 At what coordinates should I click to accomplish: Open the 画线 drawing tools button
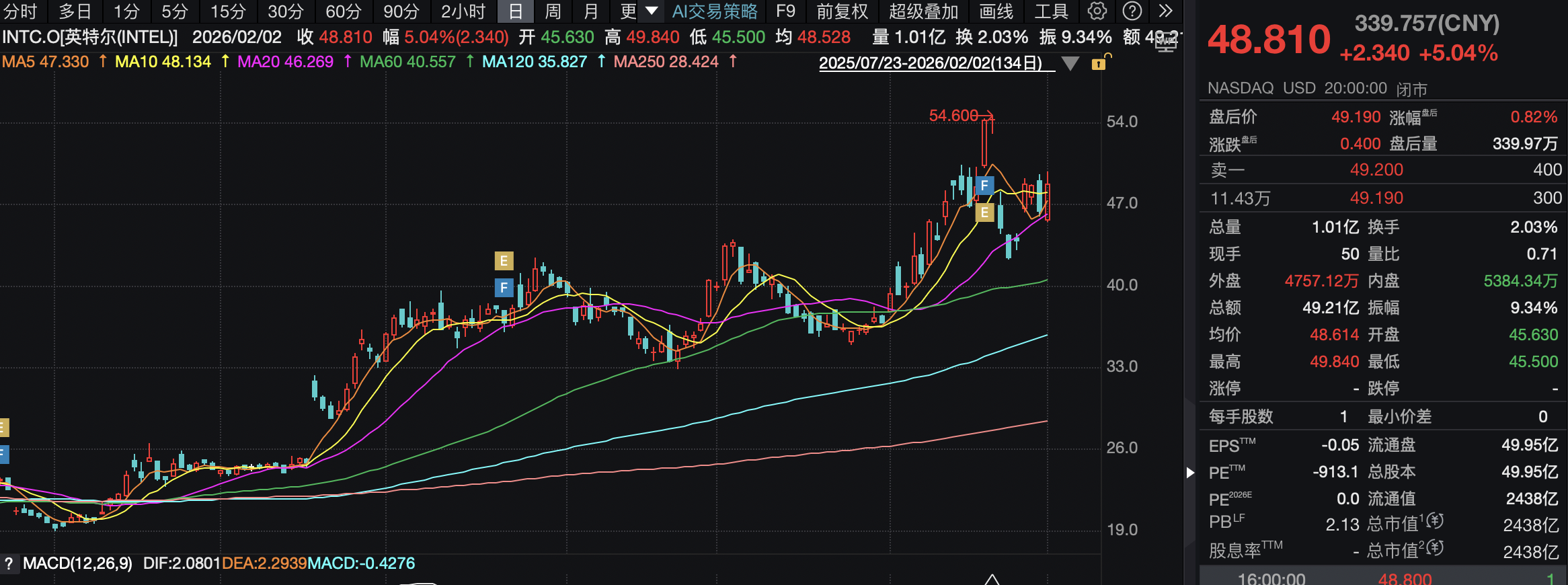[996, 11]
